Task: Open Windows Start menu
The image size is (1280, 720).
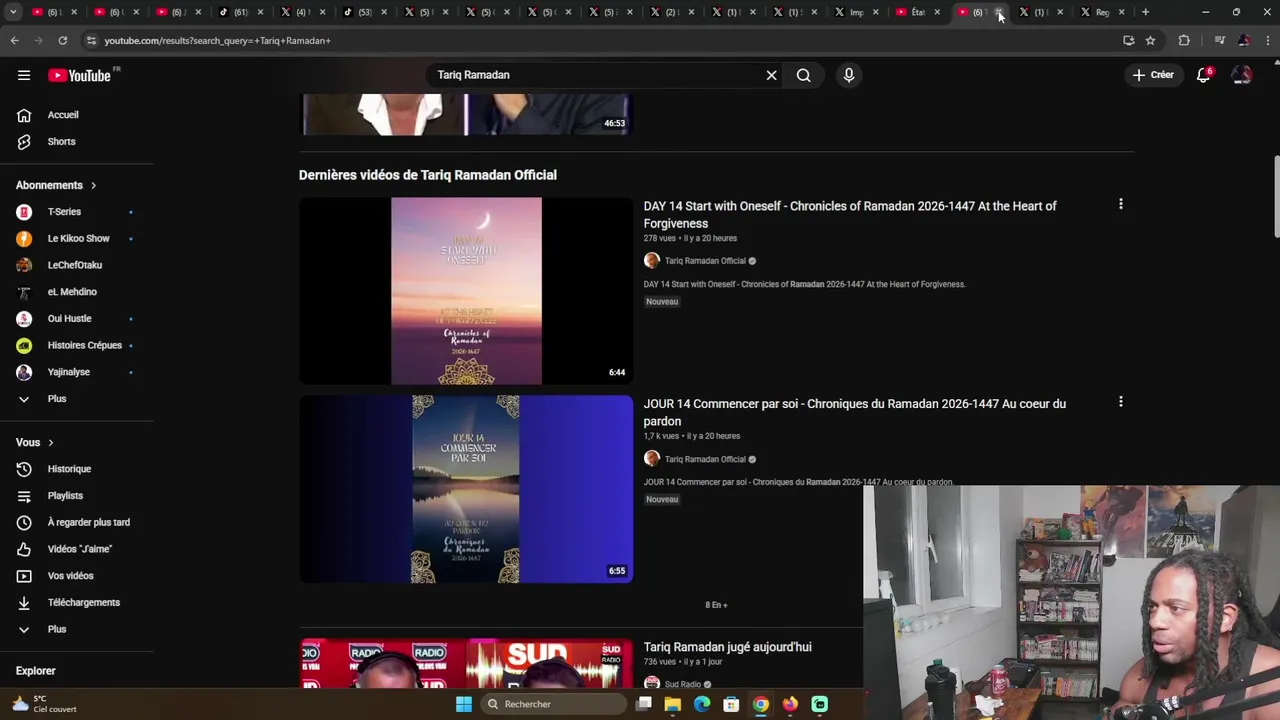Action: coord(464,704)
